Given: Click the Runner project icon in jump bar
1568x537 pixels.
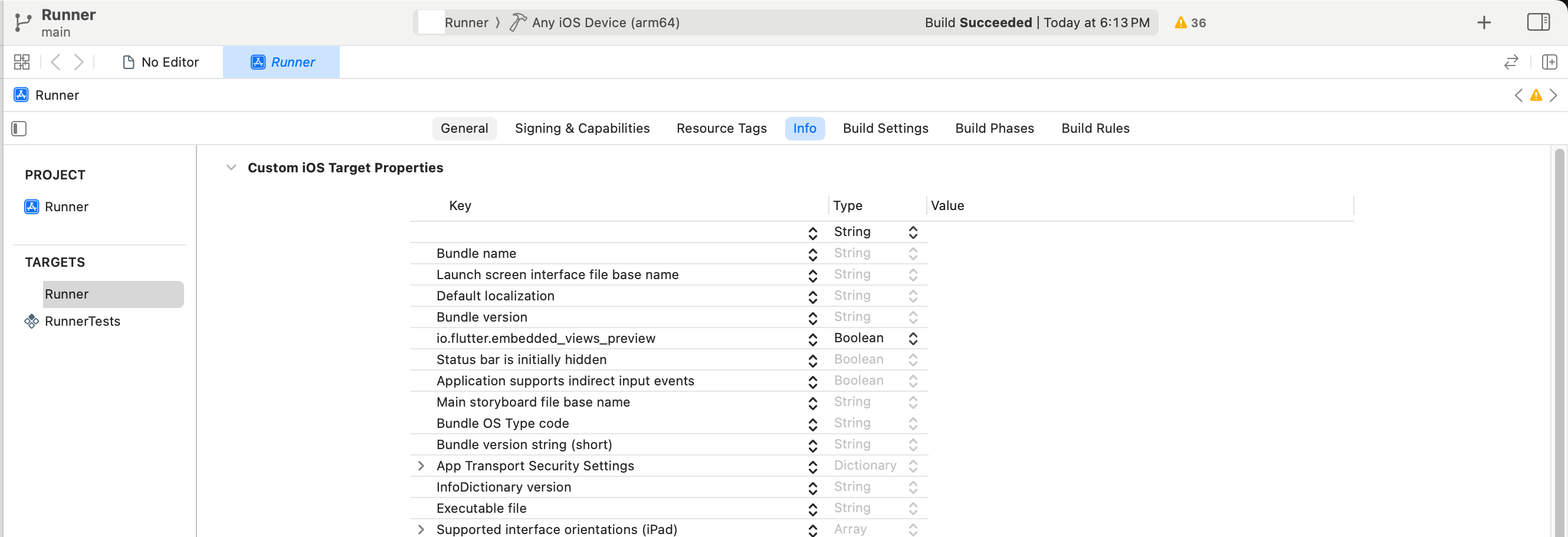Looking at the screenshot, I should point(21,95).
